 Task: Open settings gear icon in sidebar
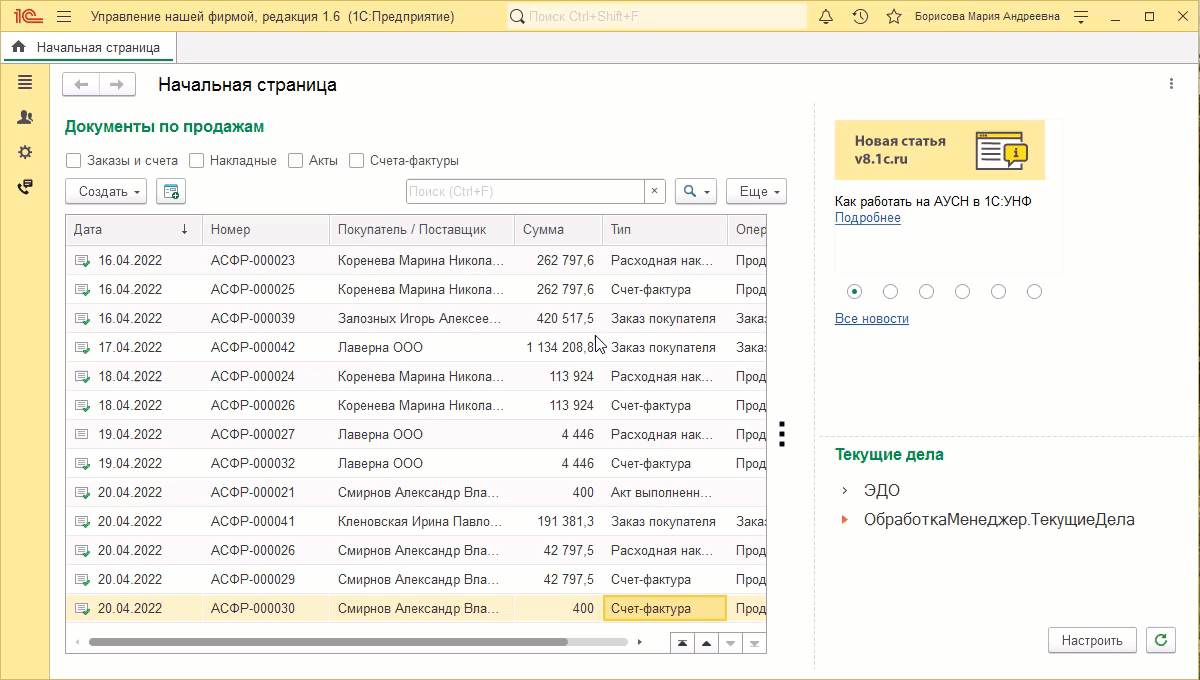(x=25, y=152)
